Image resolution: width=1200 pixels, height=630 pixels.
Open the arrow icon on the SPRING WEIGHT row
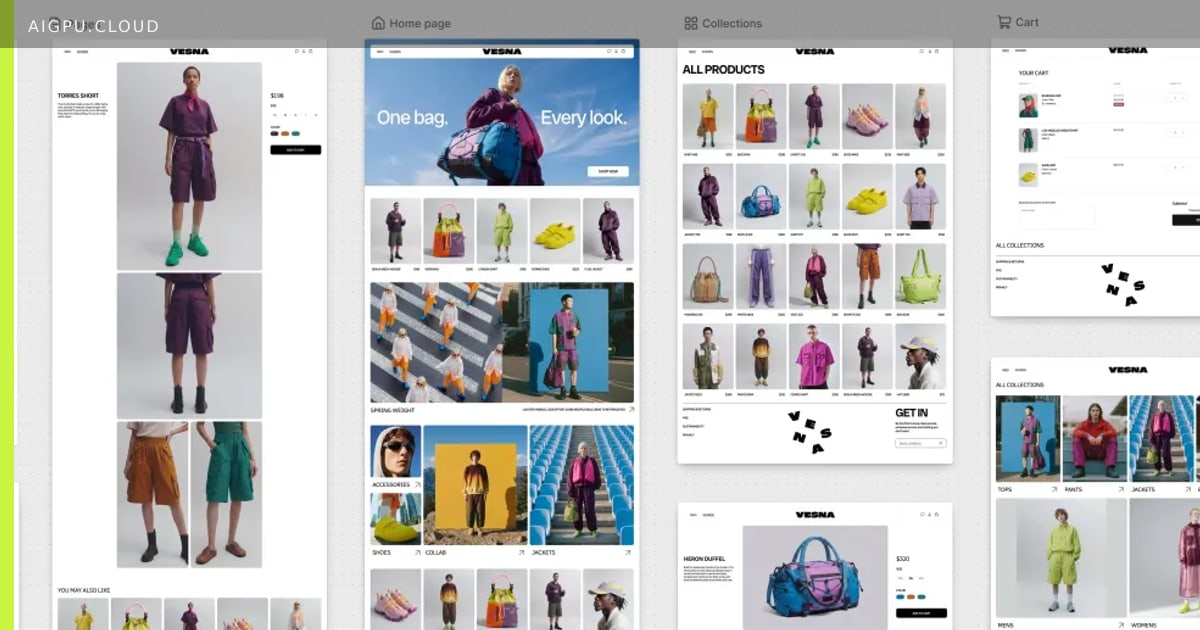click(630, 410)
